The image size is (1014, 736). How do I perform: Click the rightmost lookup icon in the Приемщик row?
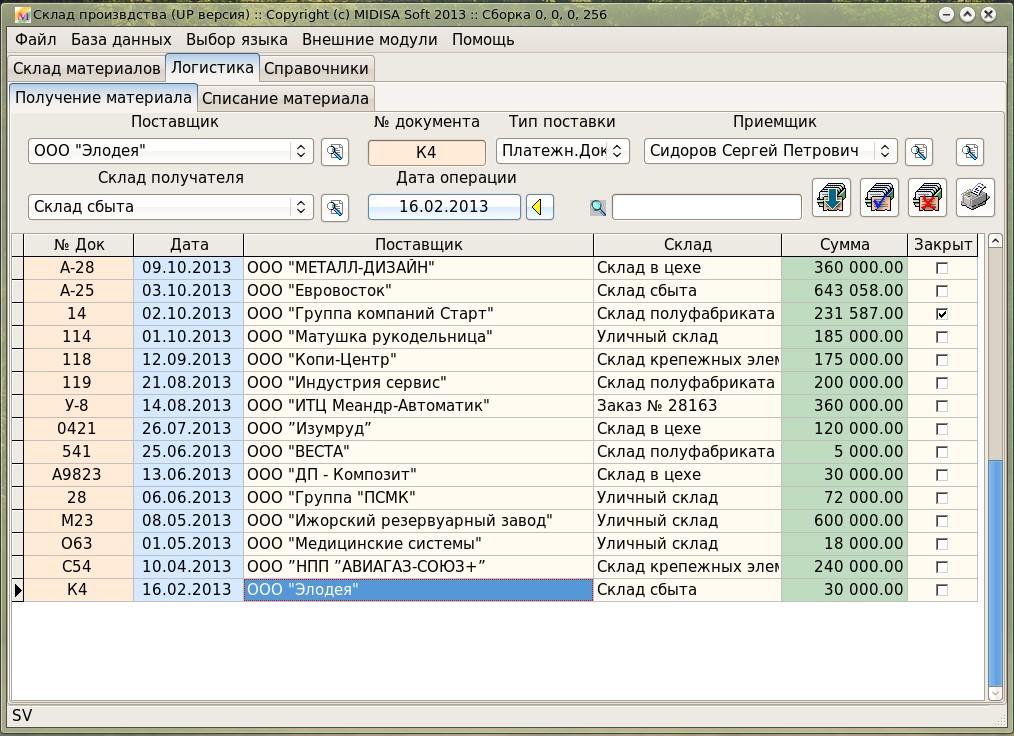coord(969,152)
